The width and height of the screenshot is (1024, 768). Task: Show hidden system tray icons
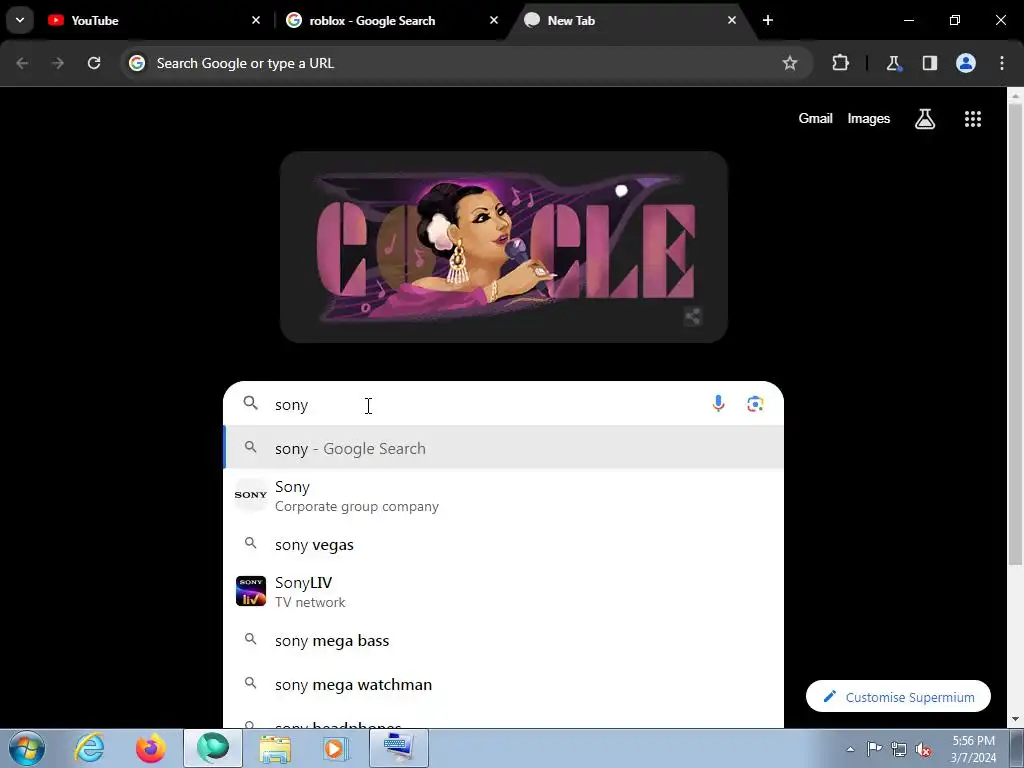tap(850, 749)
